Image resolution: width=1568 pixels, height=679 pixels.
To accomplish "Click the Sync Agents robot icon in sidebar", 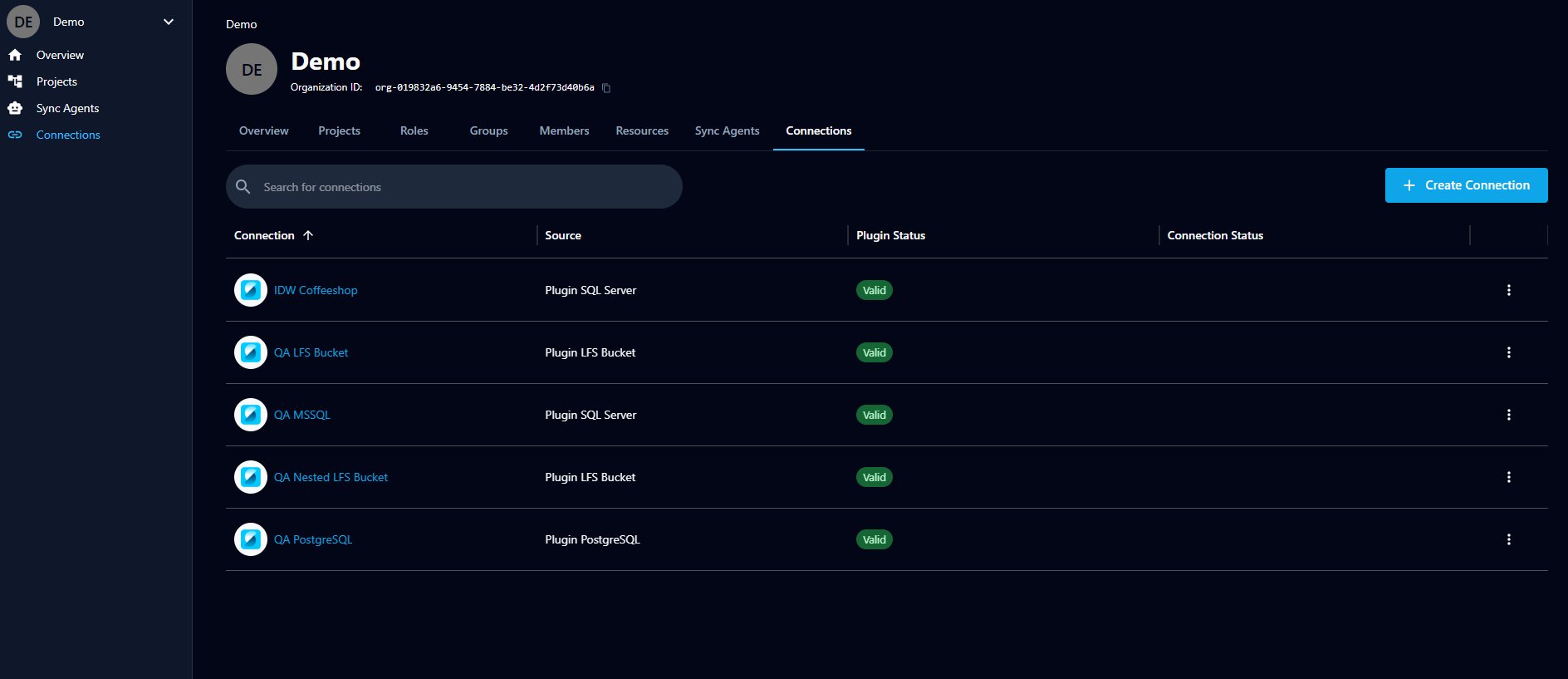I will tap(15, 108).
